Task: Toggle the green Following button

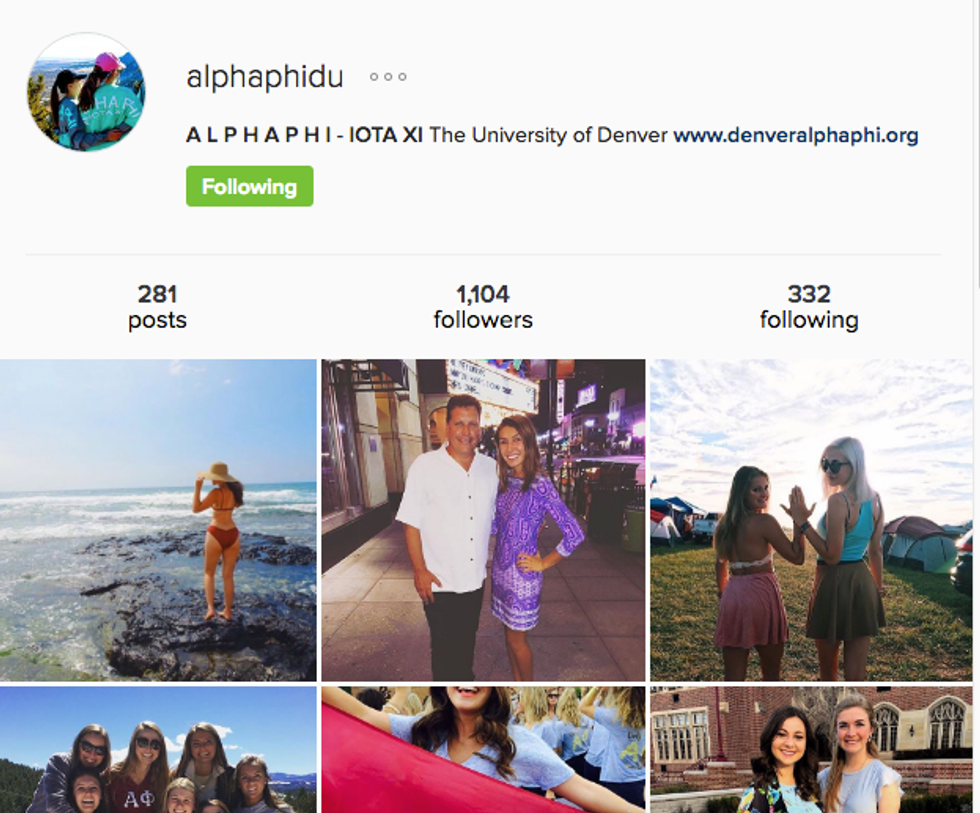Action: 249,186
